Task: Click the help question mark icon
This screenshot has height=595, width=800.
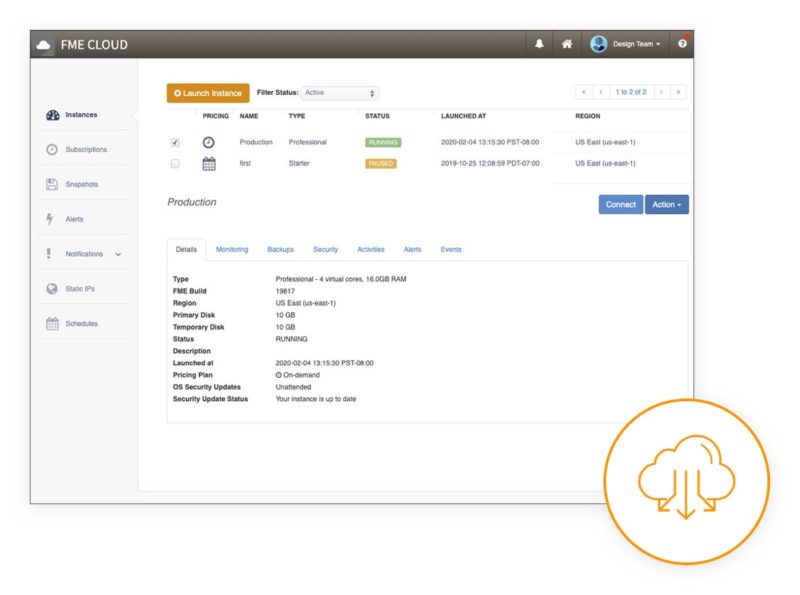Action: point(683,43)
